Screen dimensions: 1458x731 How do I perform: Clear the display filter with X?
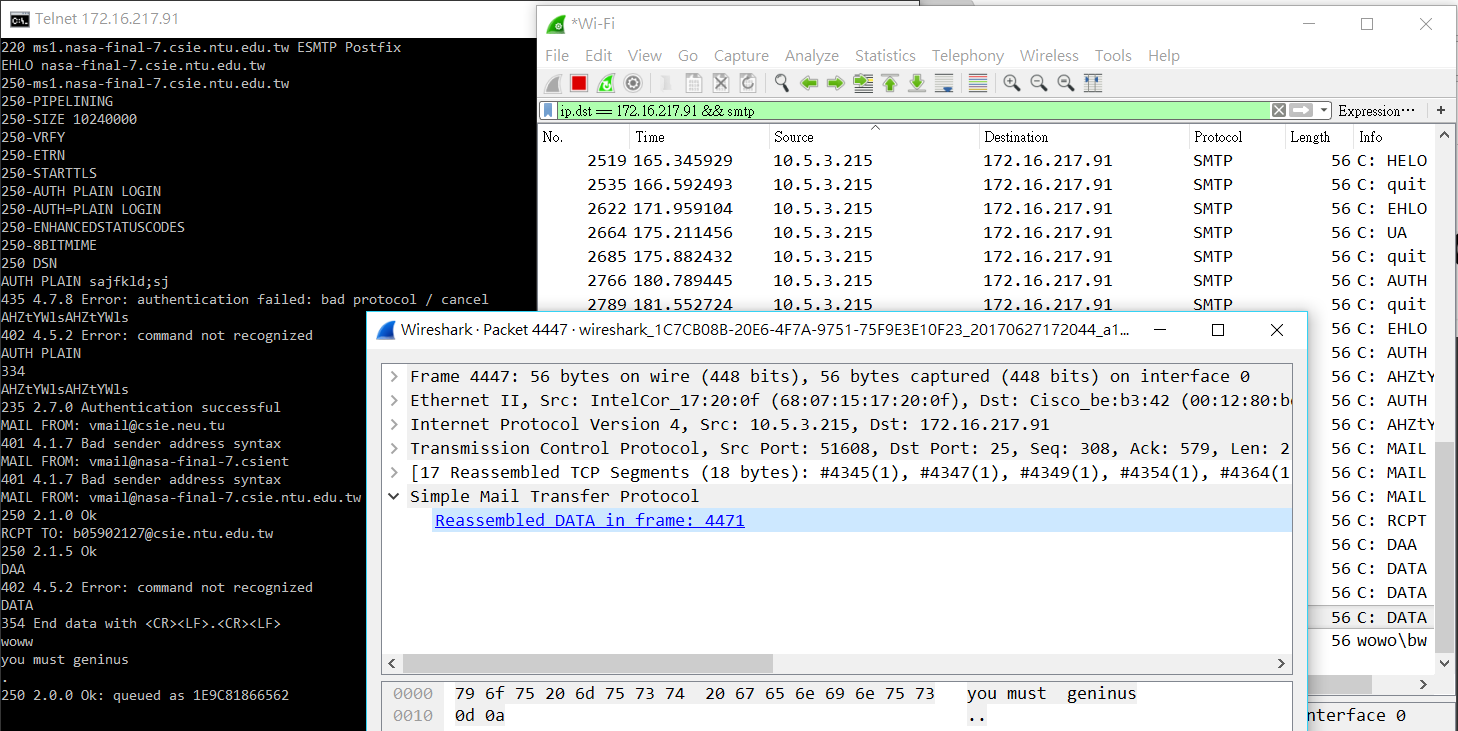1278,110
